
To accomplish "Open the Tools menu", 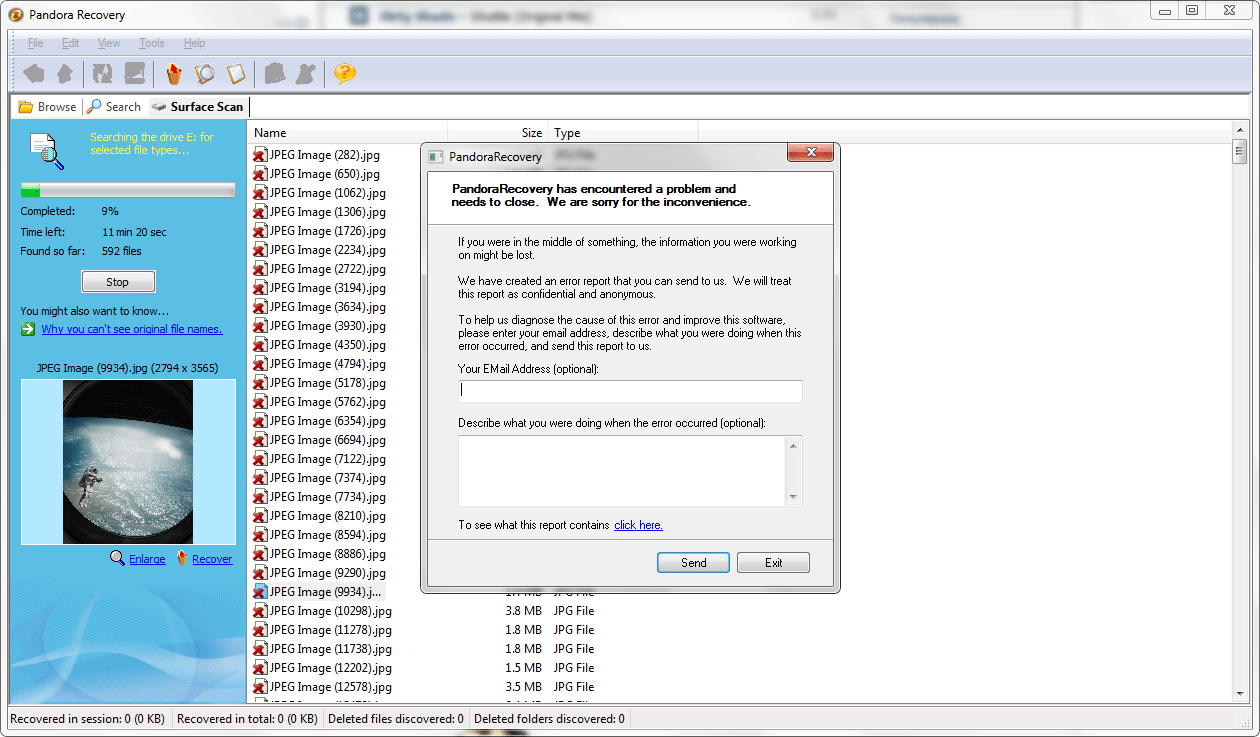I will pyautogui.click(x=151, y=43).
